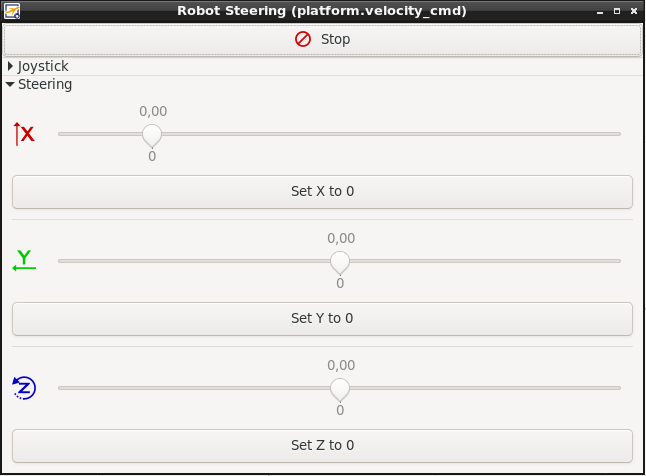Reset X with Set X to 0
This screenshot has width=646, height=476.
click(322, 192)
